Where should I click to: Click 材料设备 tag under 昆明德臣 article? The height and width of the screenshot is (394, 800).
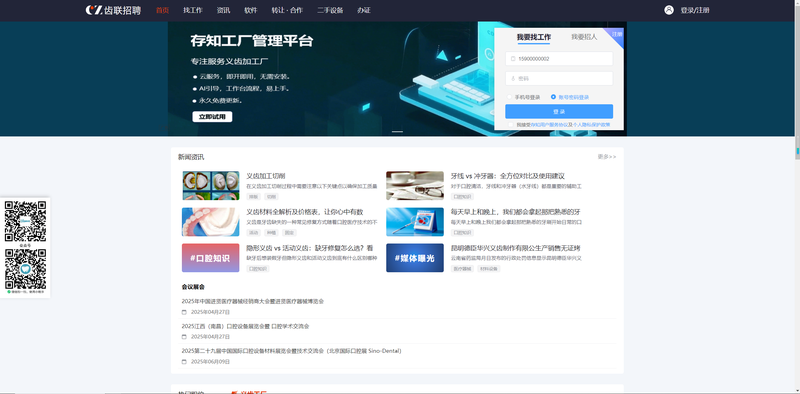coord(489,269)
